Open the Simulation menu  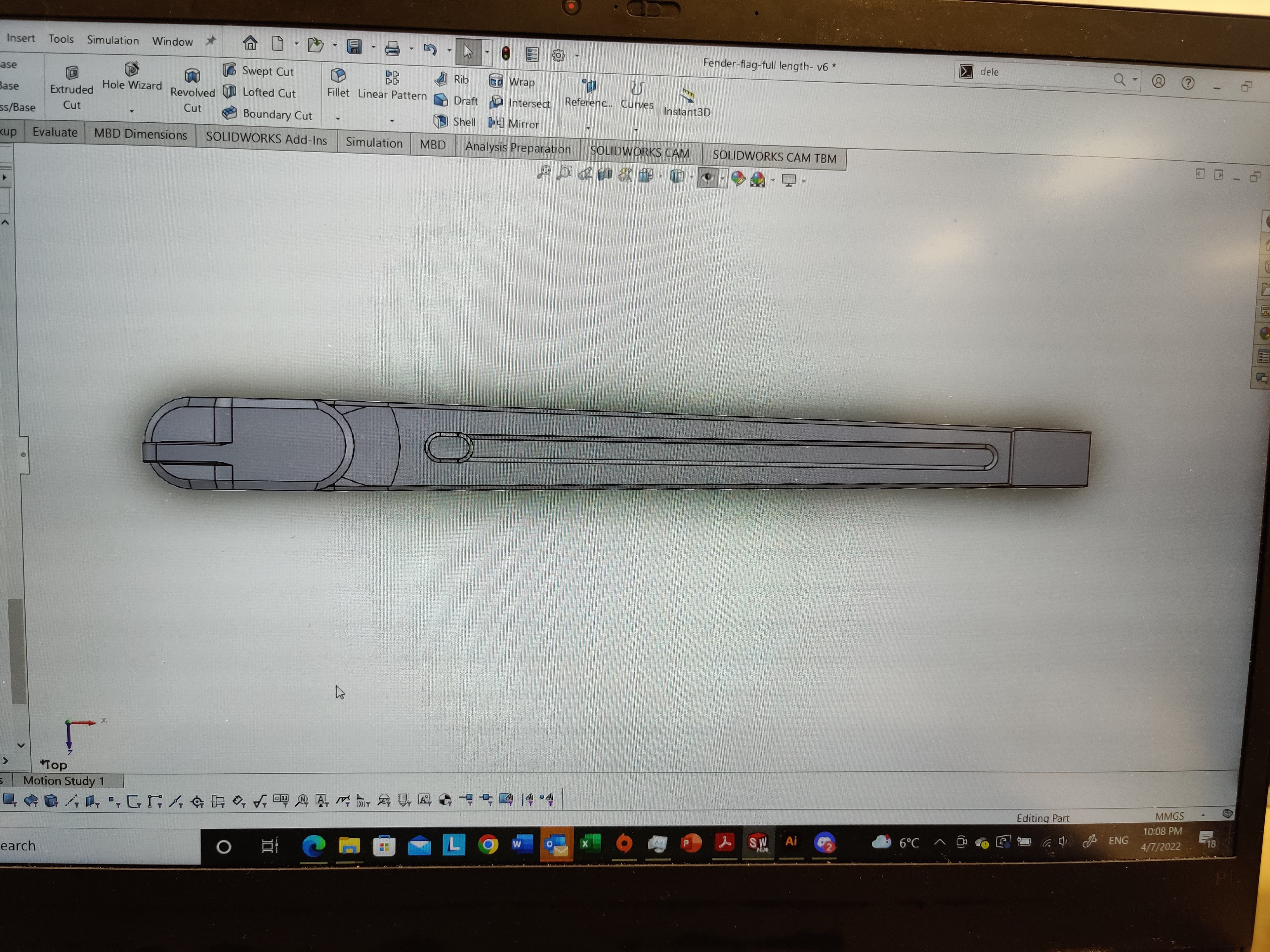112,40
